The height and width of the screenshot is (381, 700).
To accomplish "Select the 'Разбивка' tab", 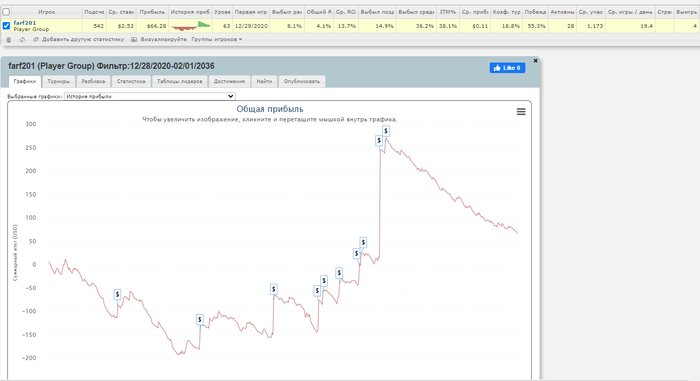I will click(93, 81).
